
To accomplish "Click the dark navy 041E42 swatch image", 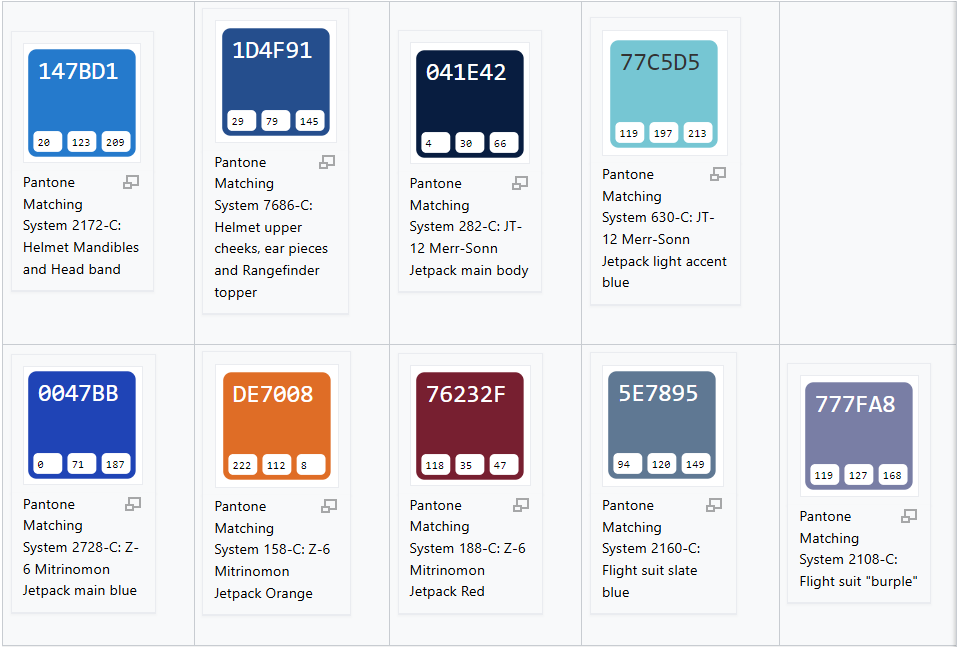I will [469, 100].
